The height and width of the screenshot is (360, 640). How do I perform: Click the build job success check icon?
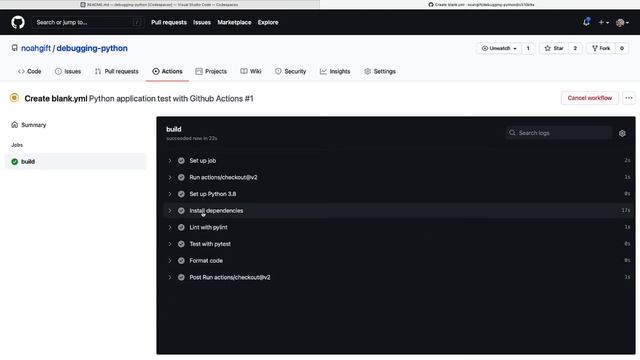(15, 162)
